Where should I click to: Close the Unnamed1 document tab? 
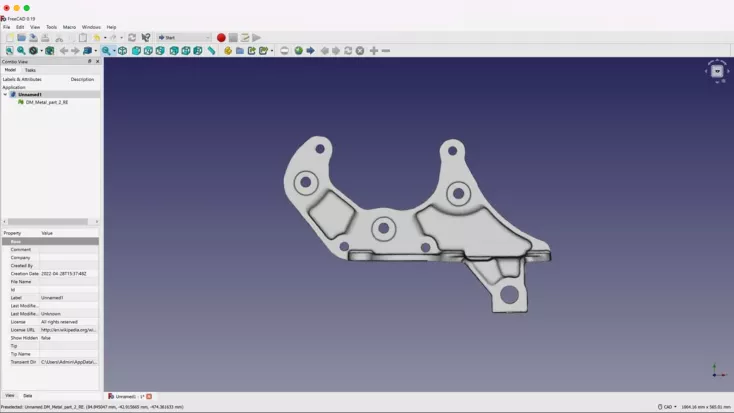click(149, 397)
